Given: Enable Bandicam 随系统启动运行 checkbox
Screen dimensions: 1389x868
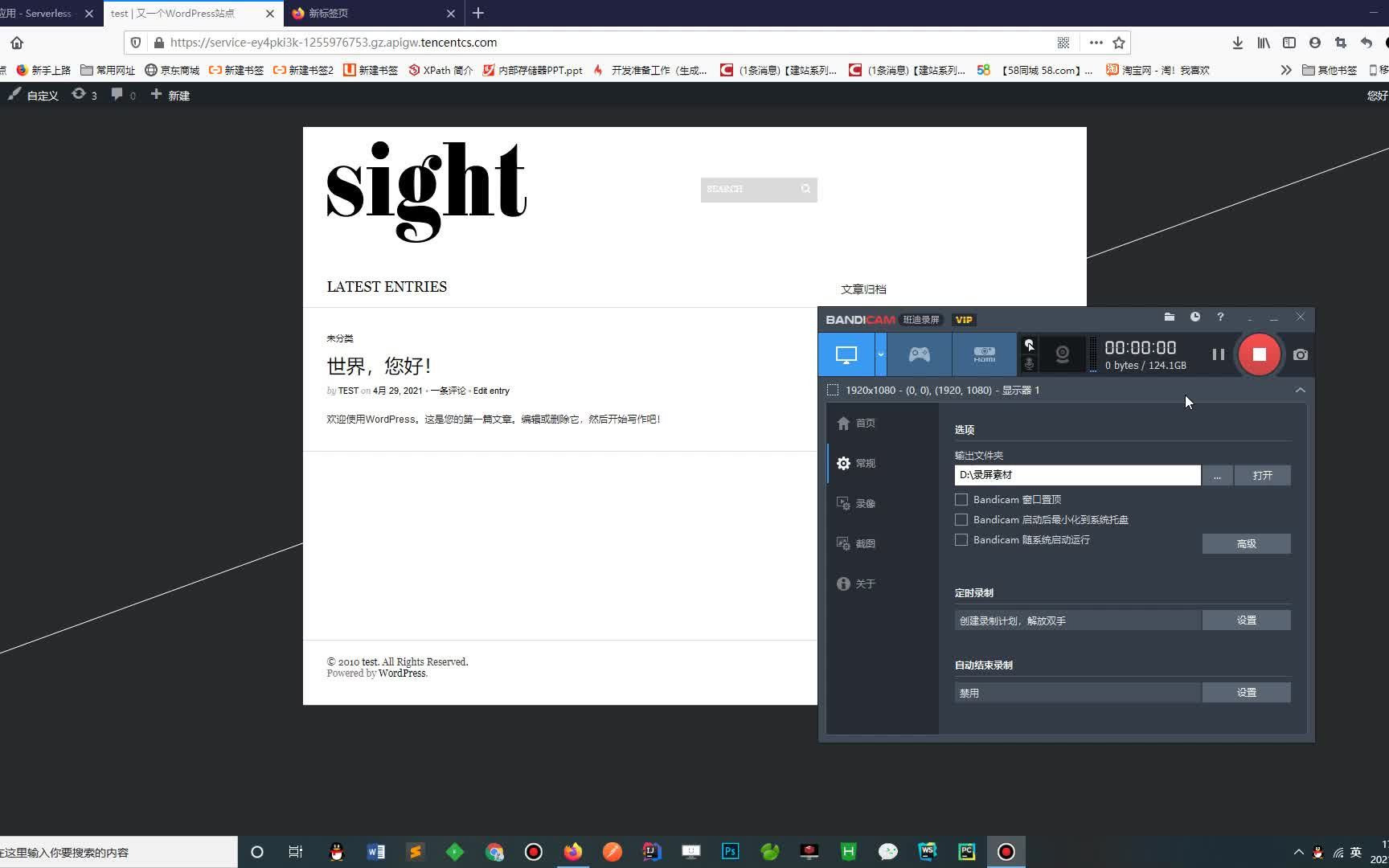Looking at the screenshot, I should 961,539.
